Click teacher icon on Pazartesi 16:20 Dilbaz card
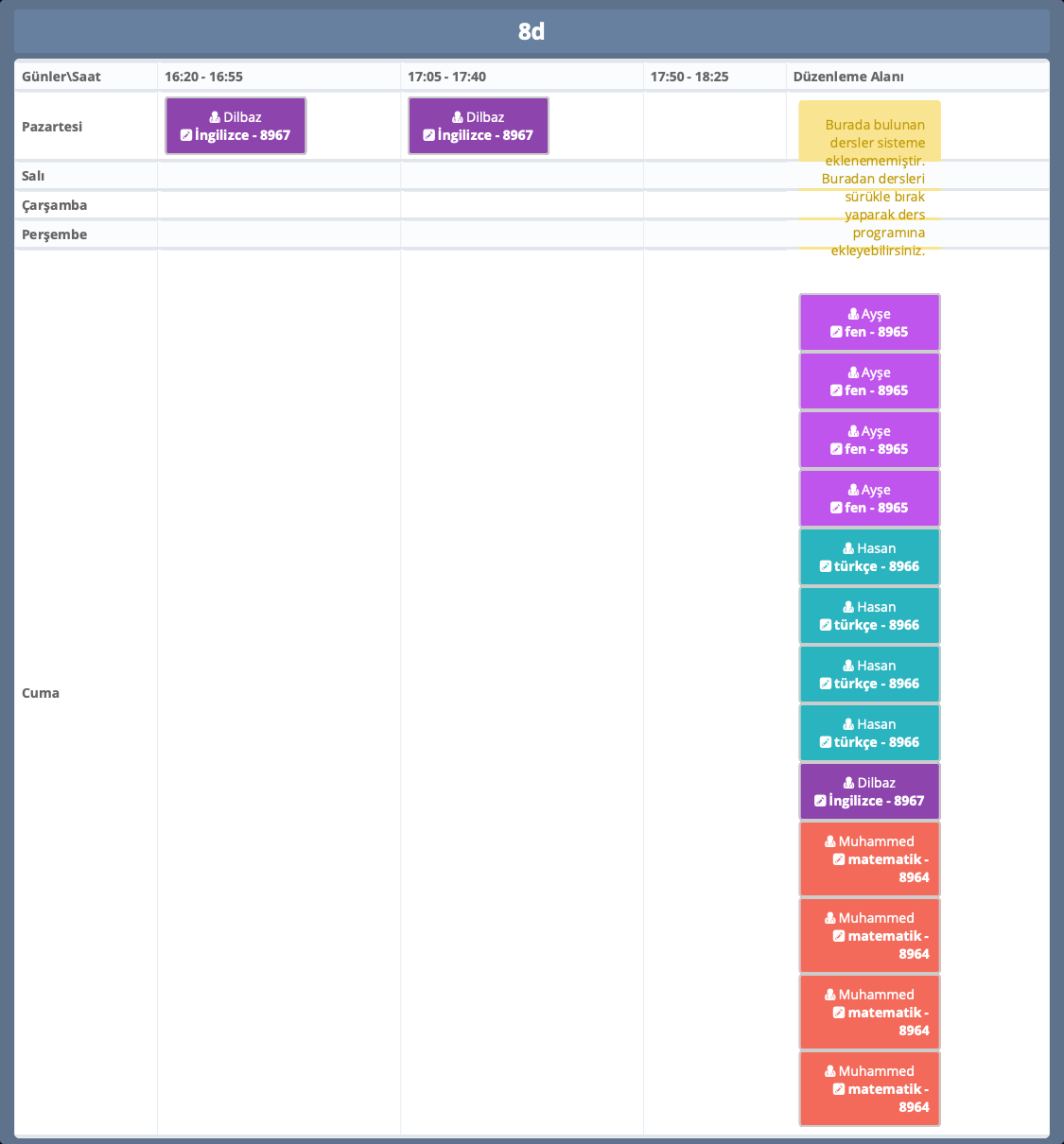This screenshot has height=1144, width=1064. [x=215, y=117]
